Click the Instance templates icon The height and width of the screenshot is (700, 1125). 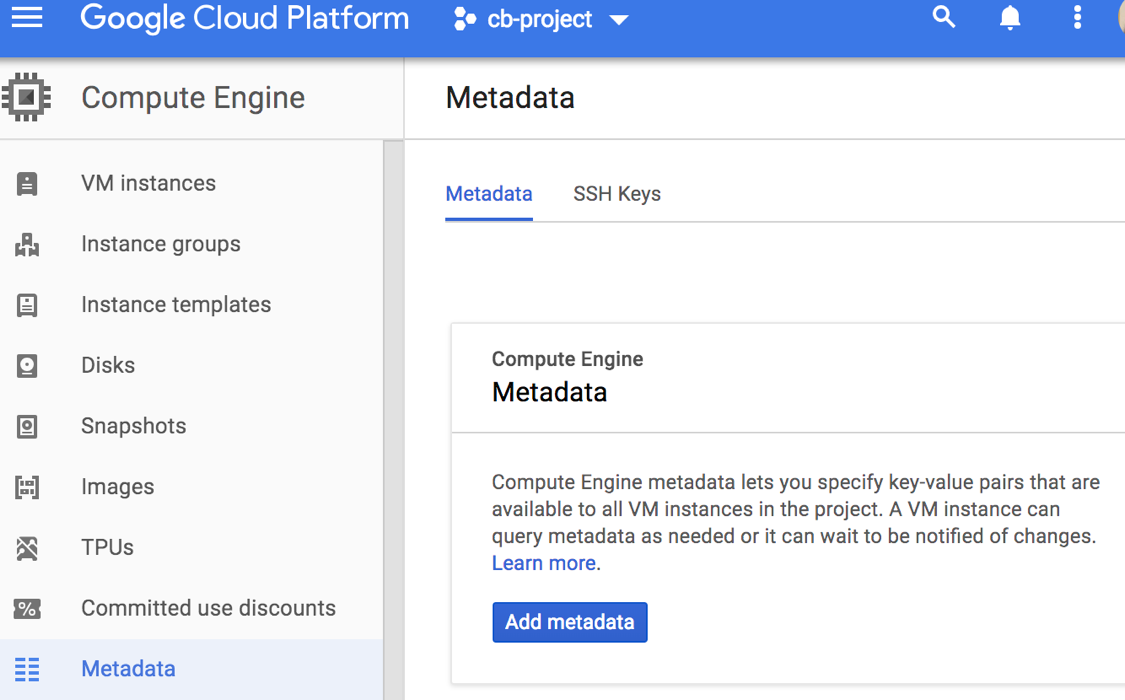27,306
